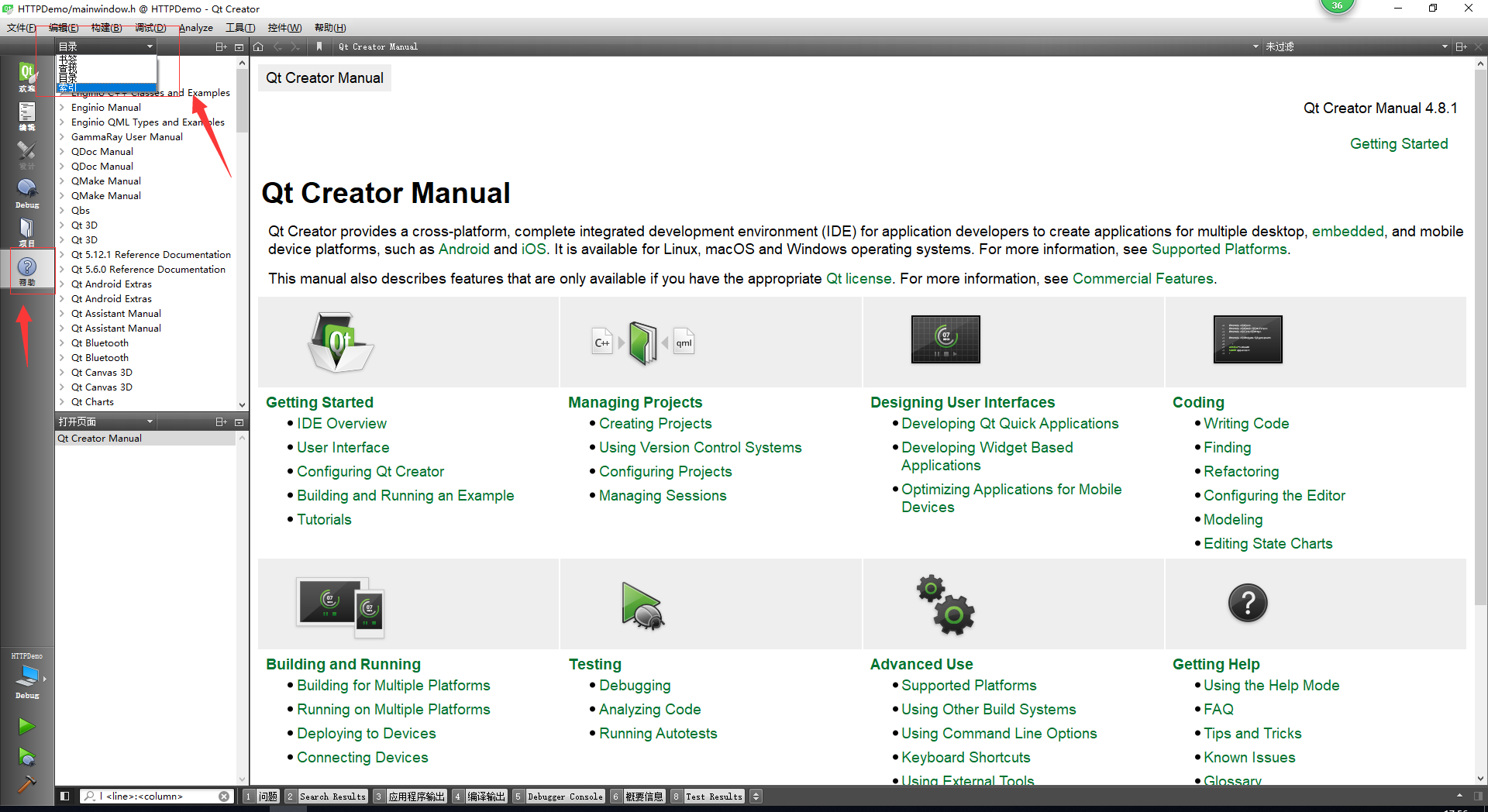Viewport: 1488px width, 812px height.
Task: Toggle the application output (应用程序输出) pane
Action: (410, 796)
